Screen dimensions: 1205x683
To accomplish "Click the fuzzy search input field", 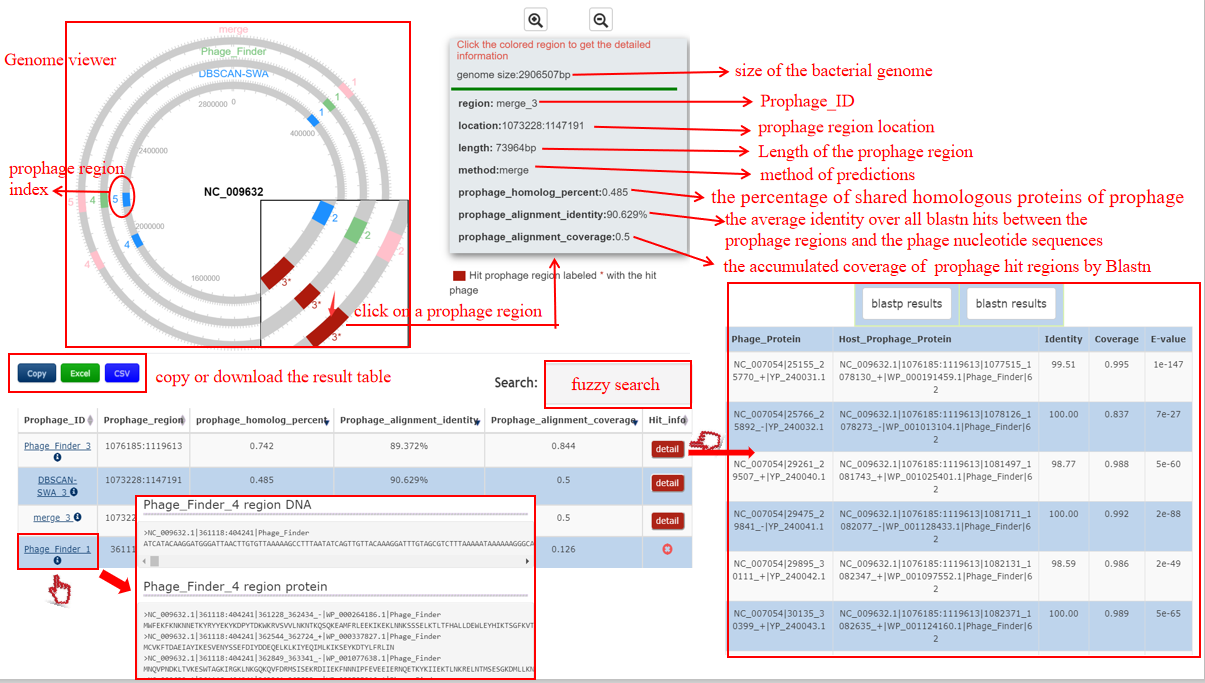I will (617, 384).
